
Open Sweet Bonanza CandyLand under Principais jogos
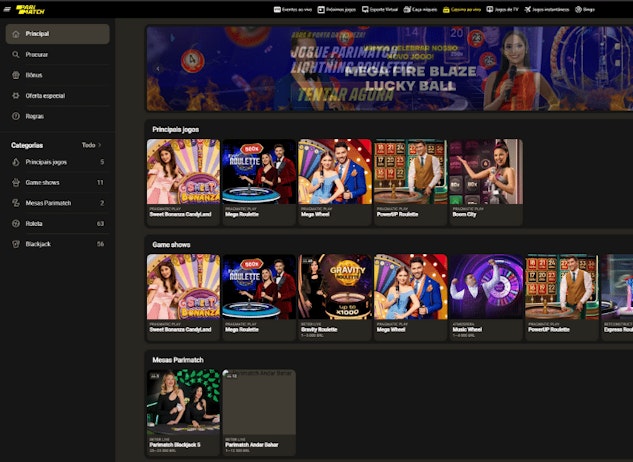[183, 182]
